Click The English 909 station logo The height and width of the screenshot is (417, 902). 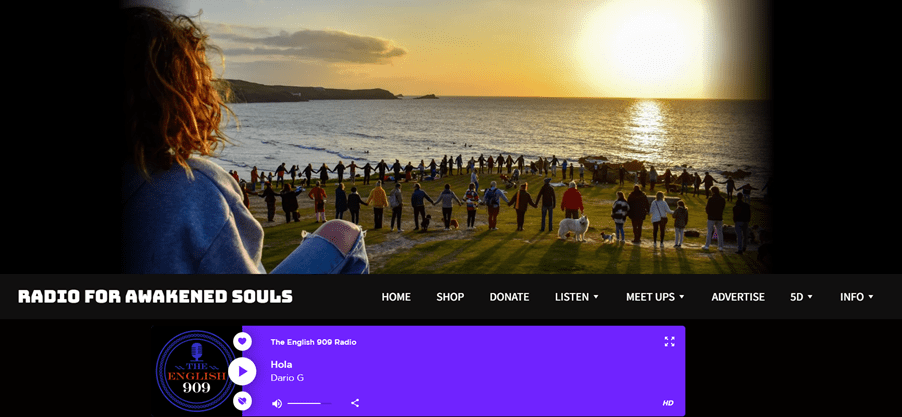tap(196, 371)
